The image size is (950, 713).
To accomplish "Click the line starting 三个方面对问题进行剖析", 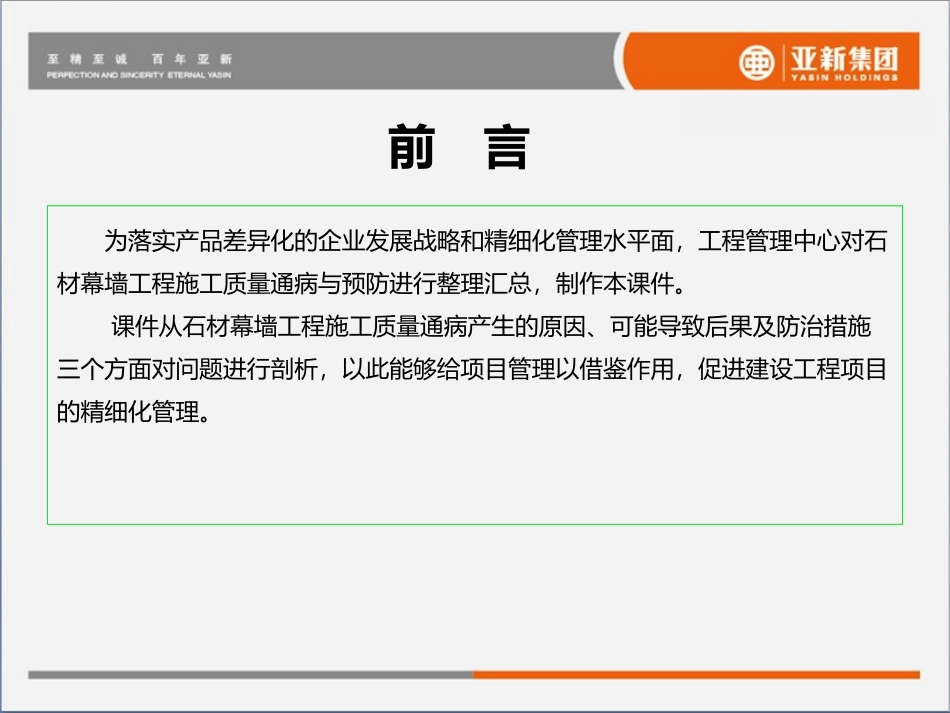I will pyautogui.click(x=472, y=369).
